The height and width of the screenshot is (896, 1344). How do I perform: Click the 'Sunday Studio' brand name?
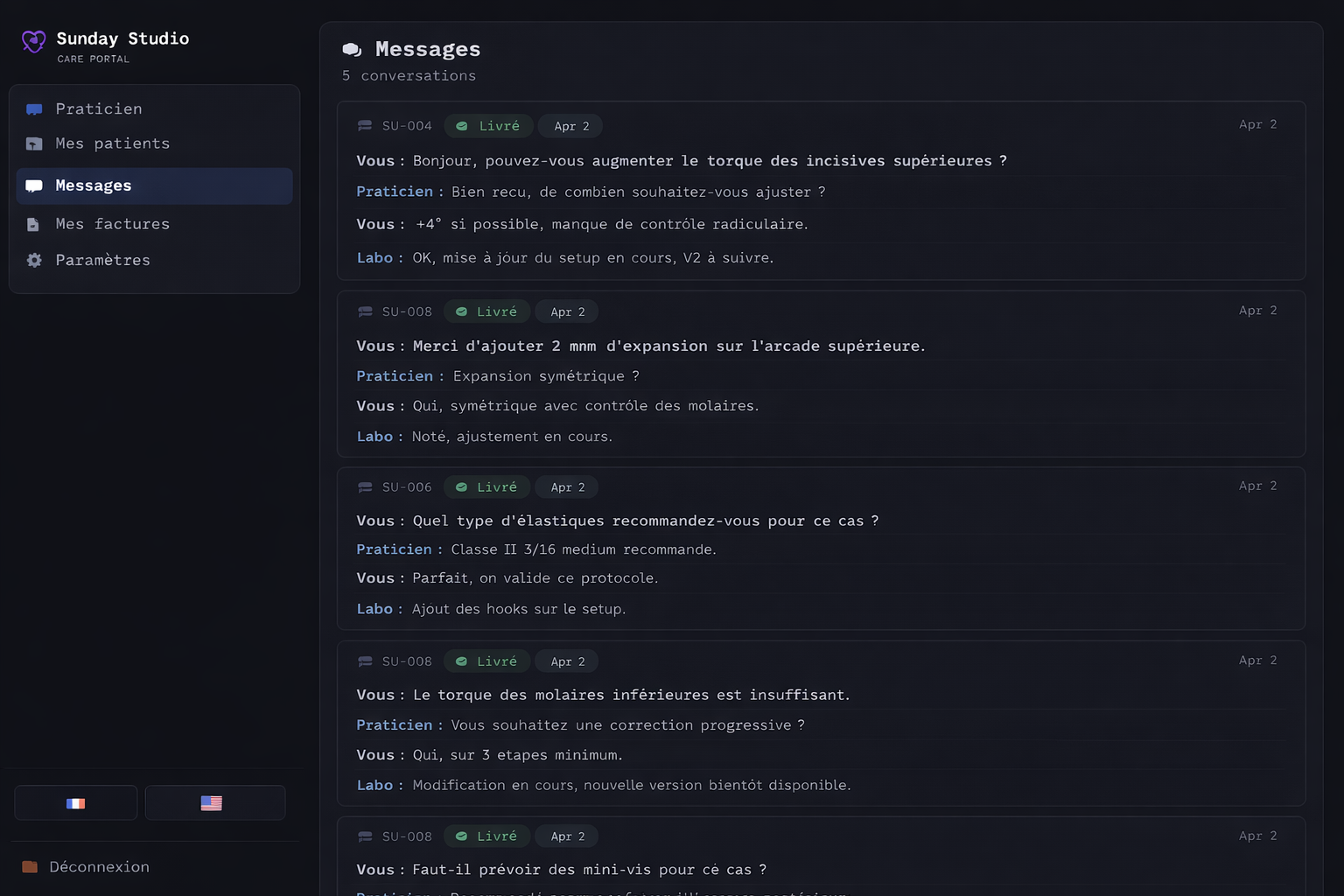click(122, 38)
